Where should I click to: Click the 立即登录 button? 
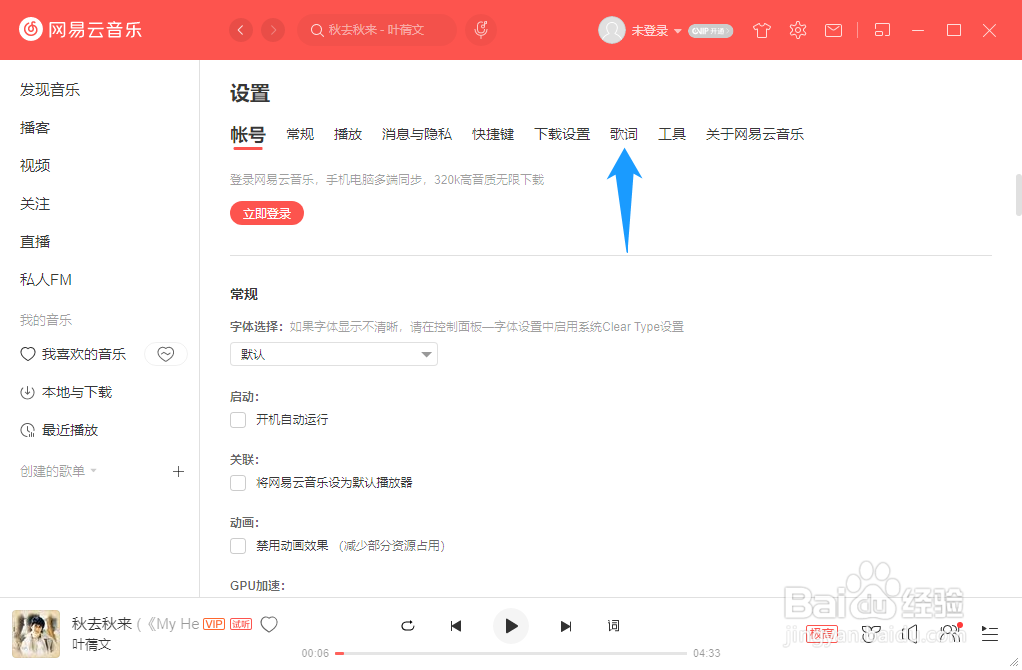coord(267,213)
